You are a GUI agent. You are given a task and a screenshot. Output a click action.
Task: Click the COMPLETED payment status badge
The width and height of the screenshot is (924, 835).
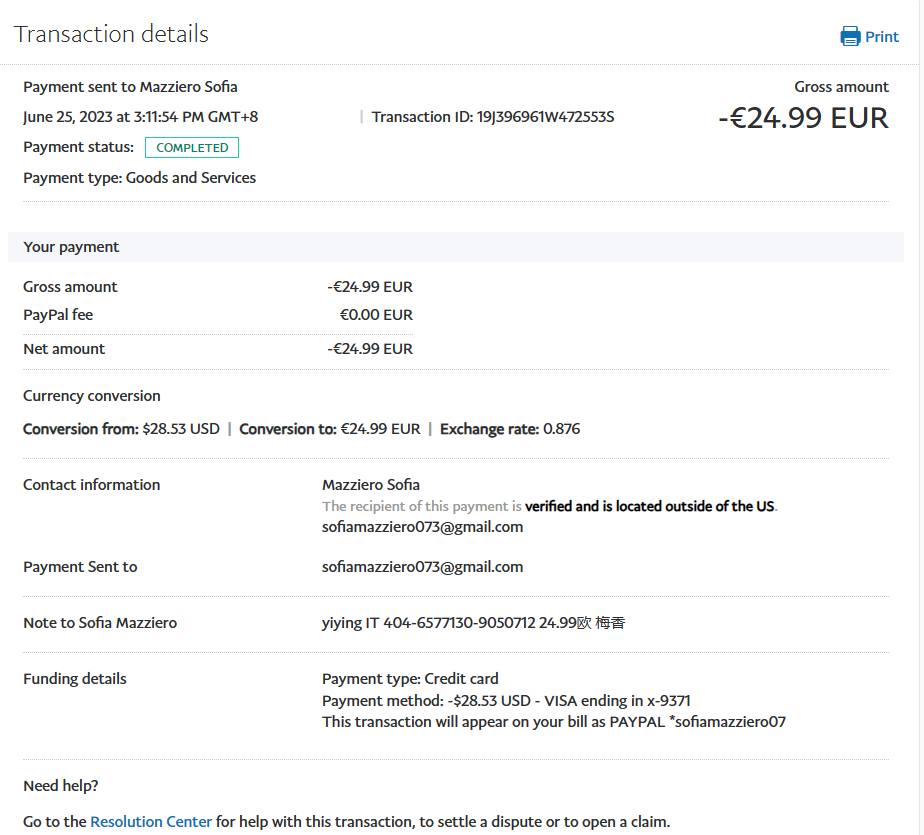coord(192,148)
